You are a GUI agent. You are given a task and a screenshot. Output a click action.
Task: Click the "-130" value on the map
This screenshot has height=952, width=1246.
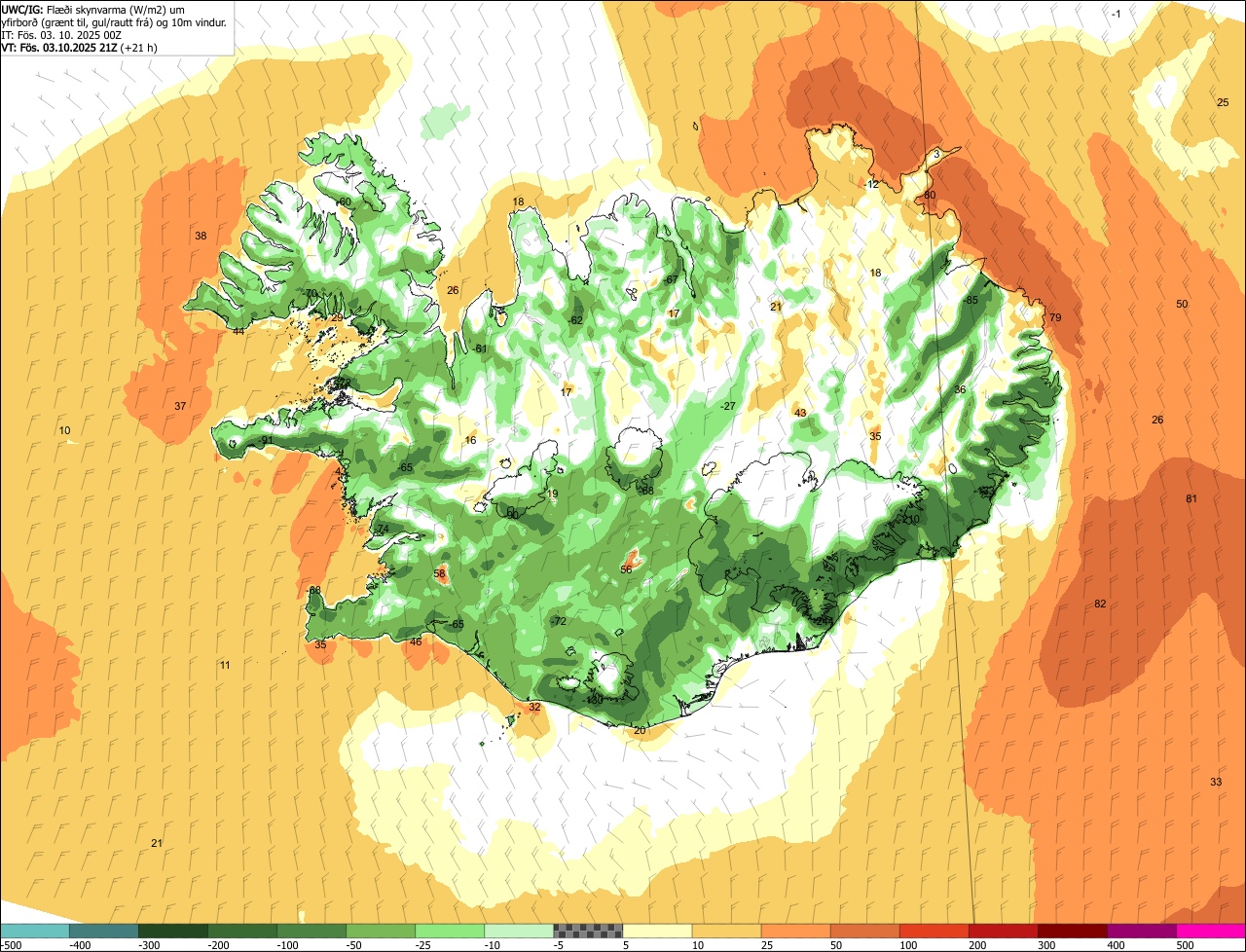point(592,699)
